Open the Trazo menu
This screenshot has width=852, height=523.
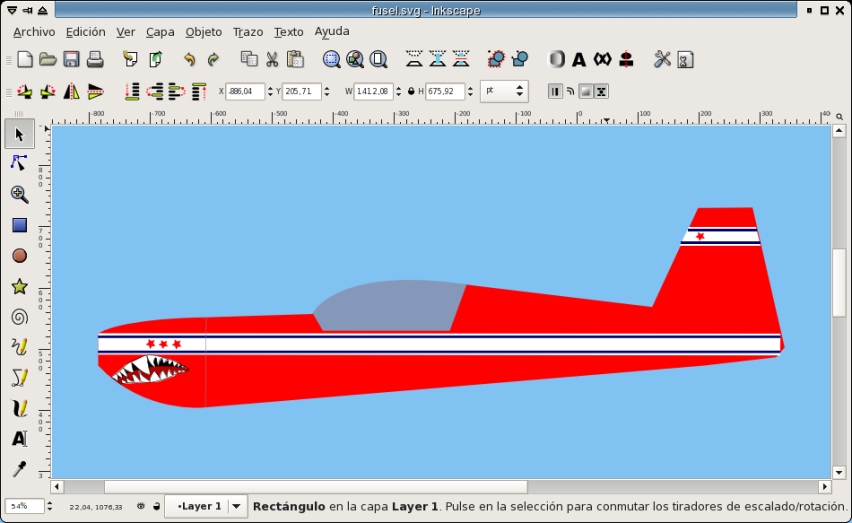[247, 32]
